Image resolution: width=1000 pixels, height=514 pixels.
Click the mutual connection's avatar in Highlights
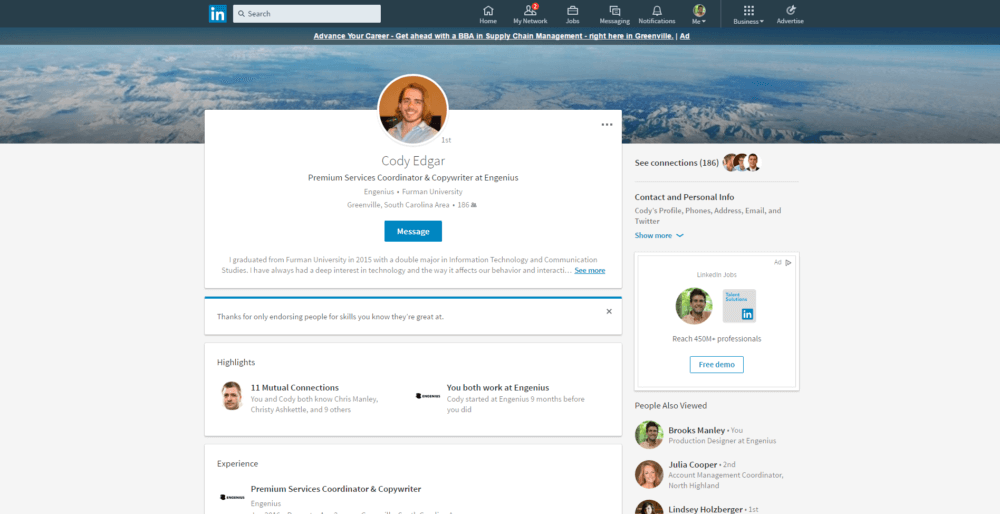pos(232,396)
